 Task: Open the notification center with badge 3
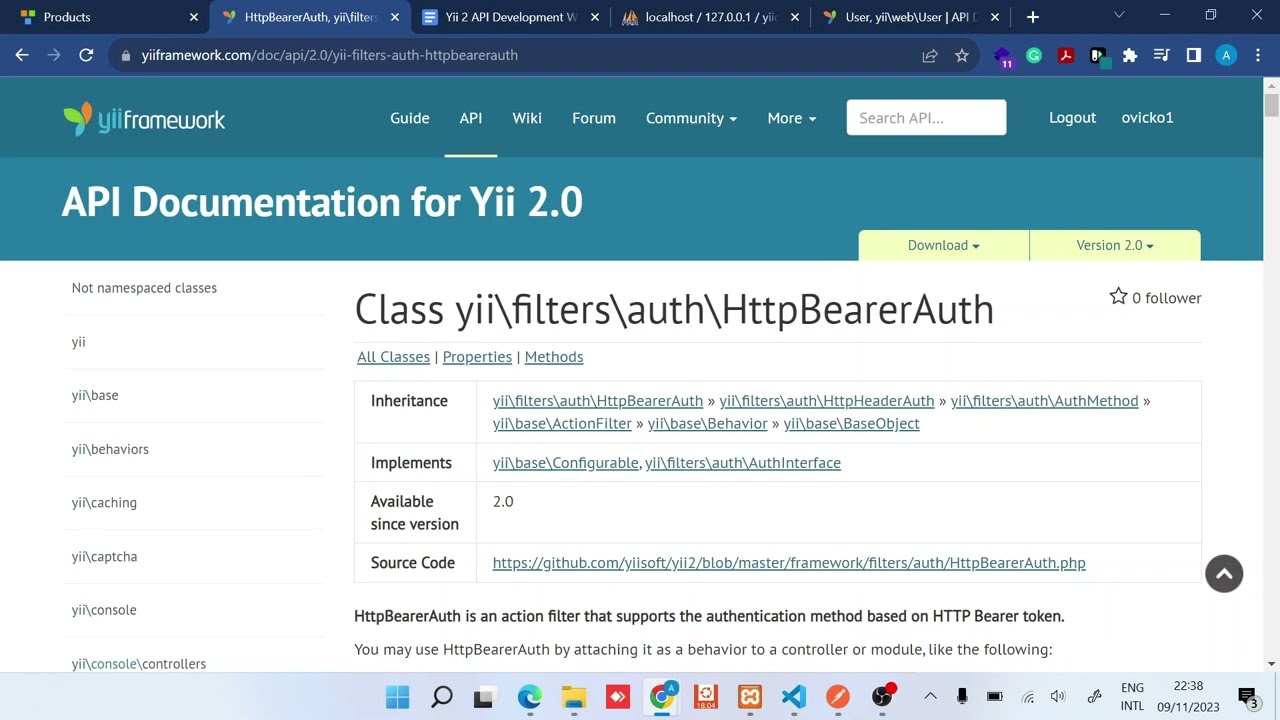coord(1248,697)
